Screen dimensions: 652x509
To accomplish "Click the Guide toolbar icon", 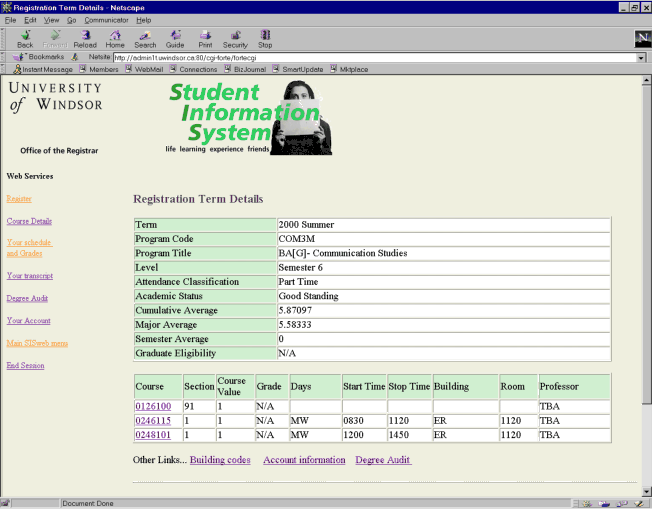I will pos(175,38).
